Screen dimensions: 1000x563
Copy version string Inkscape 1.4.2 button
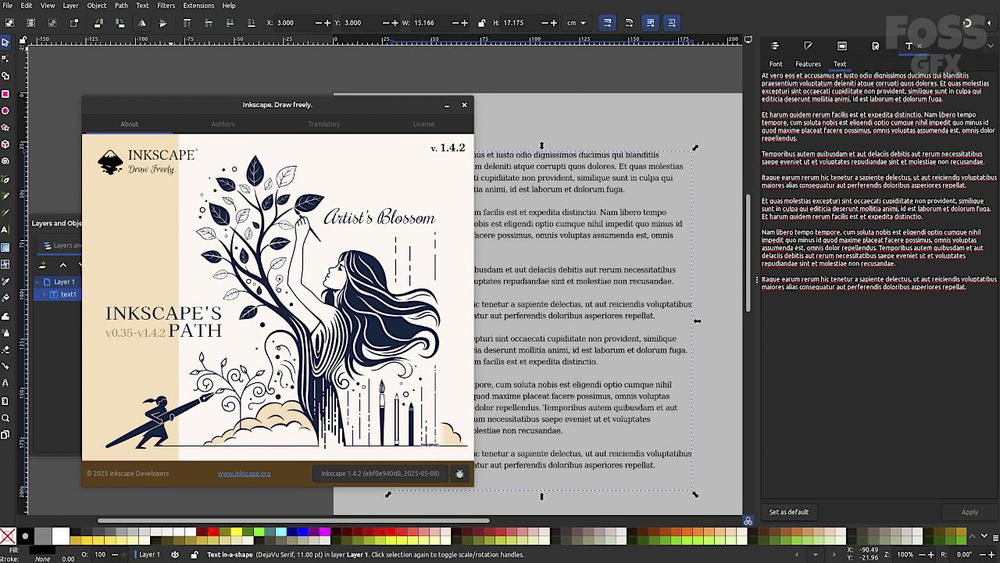click(380, 474)
